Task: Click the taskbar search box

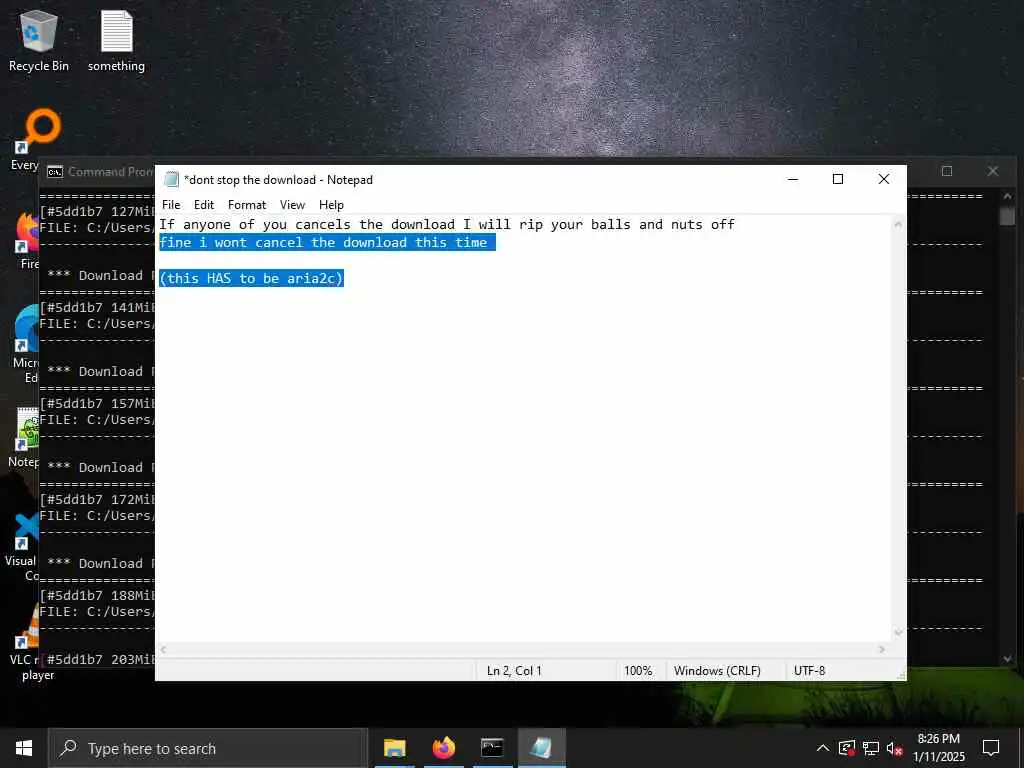Action: [x=208, y=748]
